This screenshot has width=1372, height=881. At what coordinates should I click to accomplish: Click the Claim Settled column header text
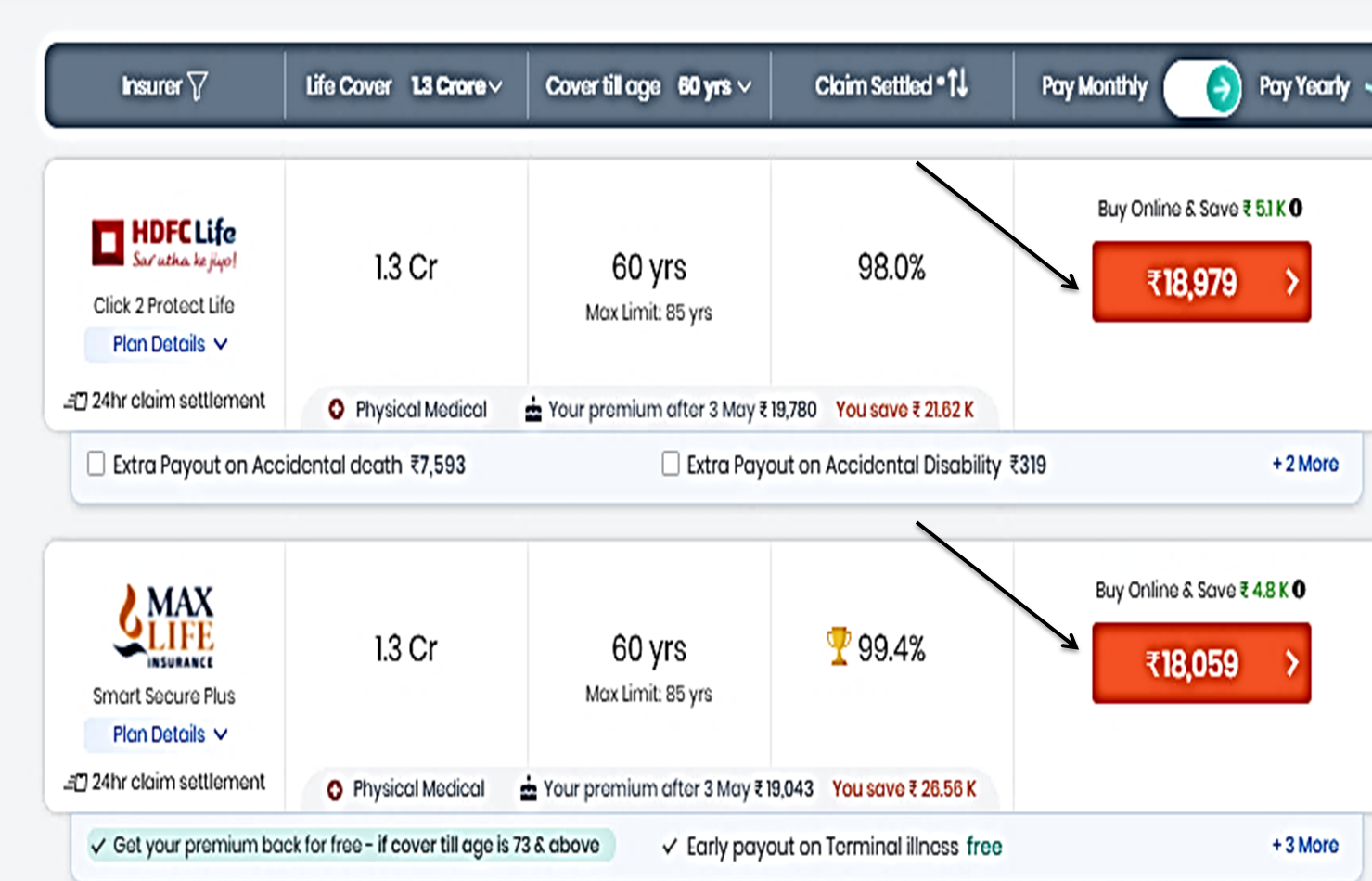pyautogui.click(x=874, y=86)
